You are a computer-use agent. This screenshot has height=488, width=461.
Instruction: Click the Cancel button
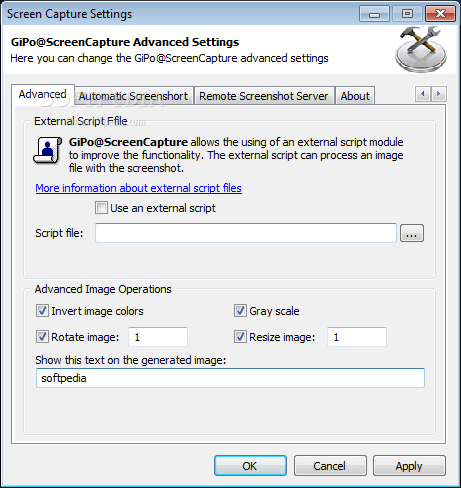point(330,466)
